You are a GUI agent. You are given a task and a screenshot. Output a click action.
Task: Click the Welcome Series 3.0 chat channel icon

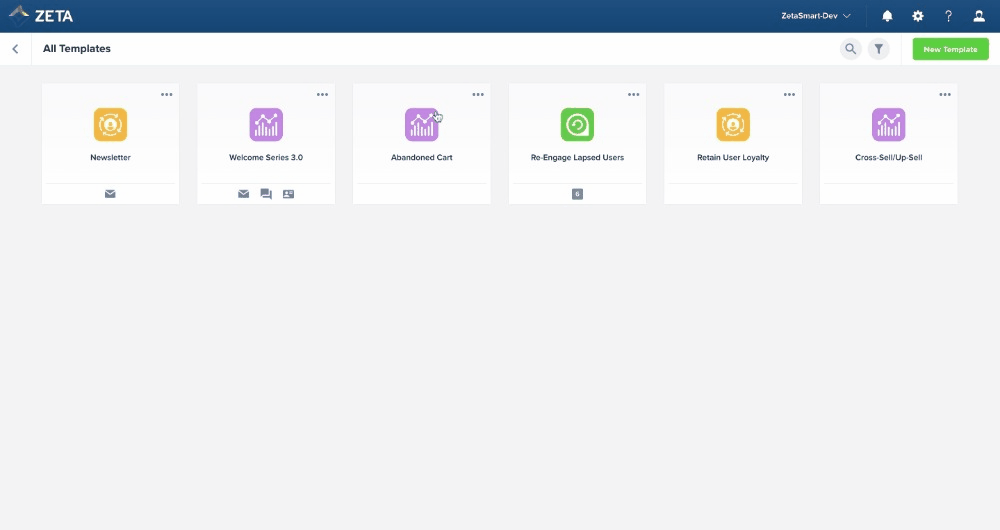point(266,194)
